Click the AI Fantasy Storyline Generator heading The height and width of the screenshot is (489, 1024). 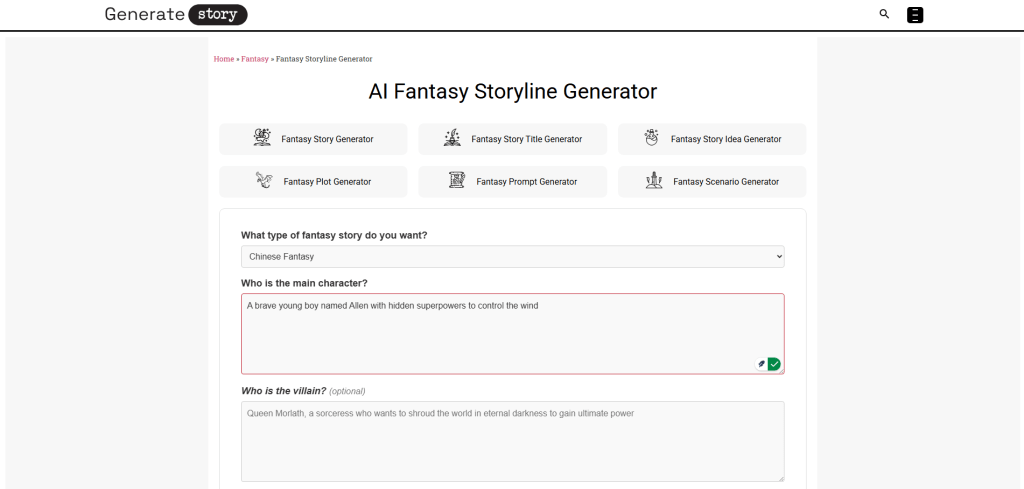pos(513,91)
